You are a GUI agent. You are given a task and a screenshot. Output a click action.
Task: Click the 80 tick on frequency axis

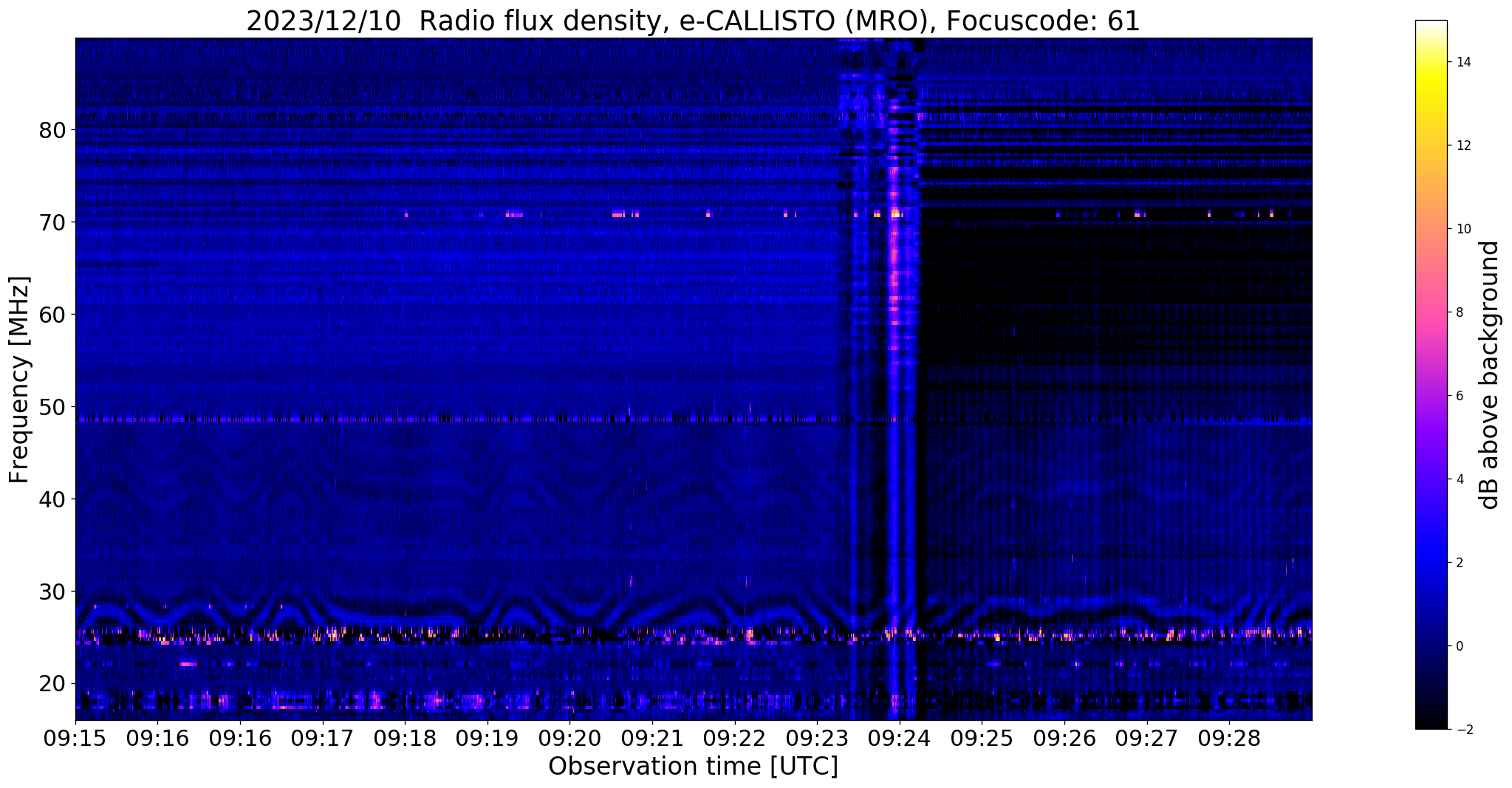coord(52,130)
